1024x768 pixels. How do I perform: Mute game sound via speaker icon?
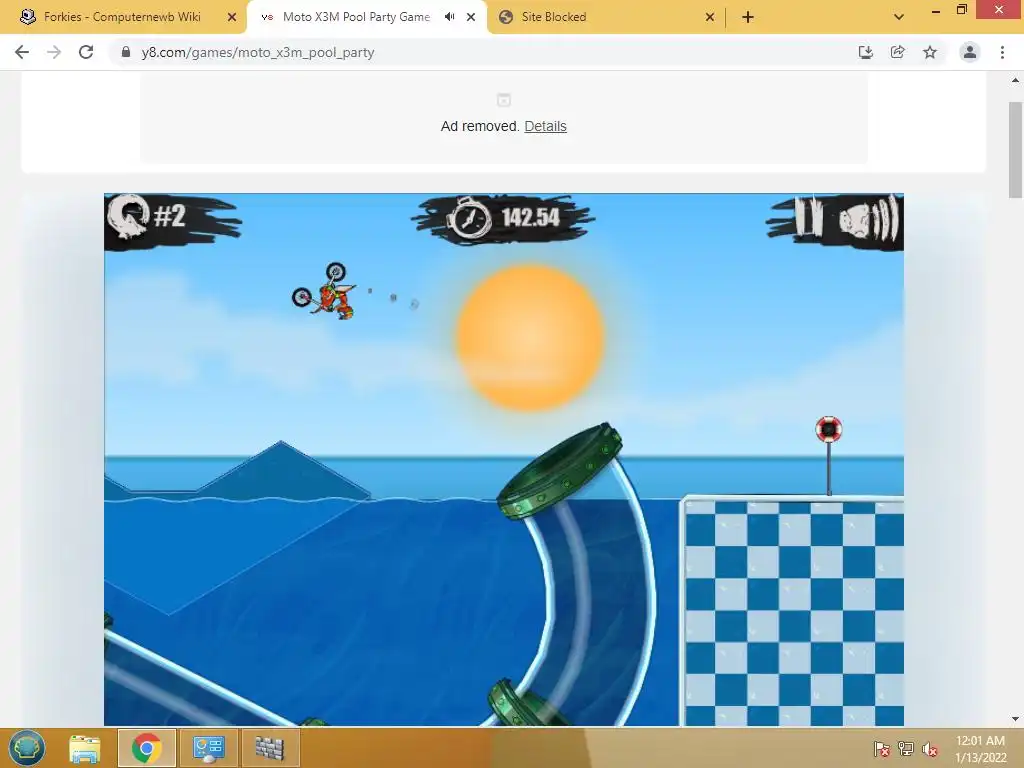point(869,219)
